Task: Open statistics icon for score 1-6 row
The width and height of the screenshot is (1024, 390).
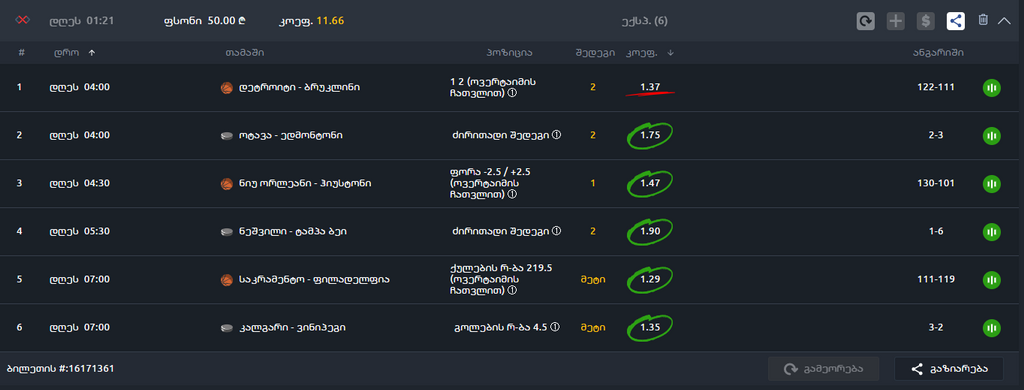Action: [x=992, y=231]
